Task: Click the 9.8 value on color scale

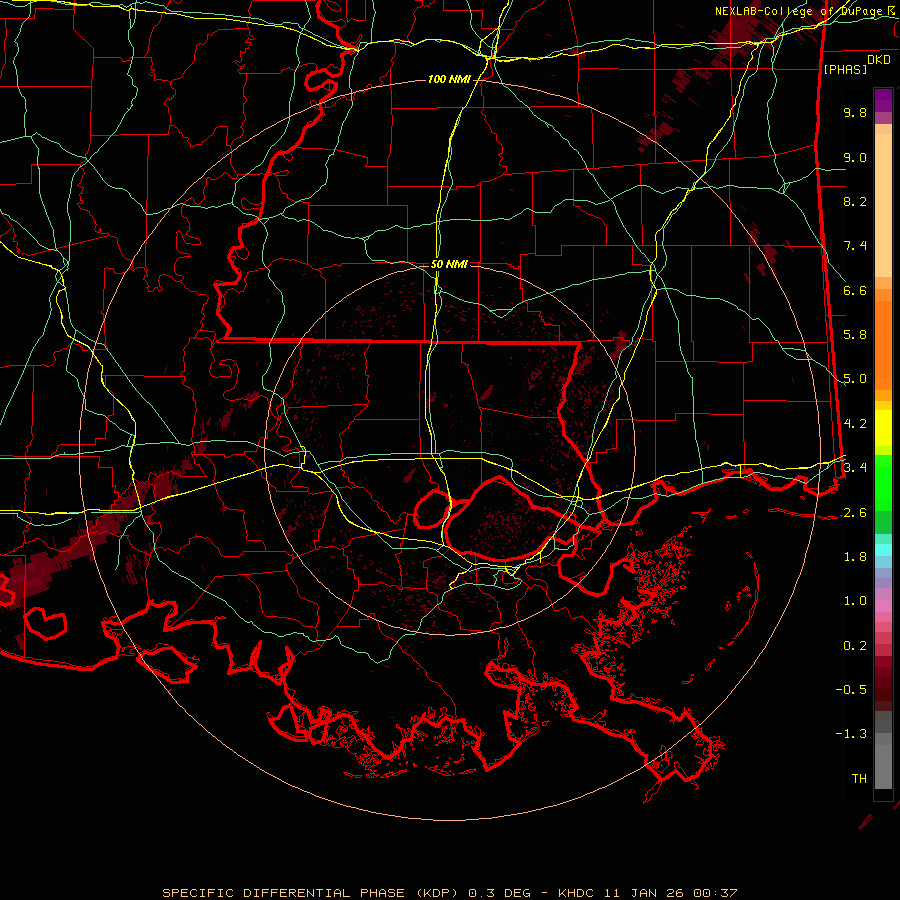Action: coord(855,112)
